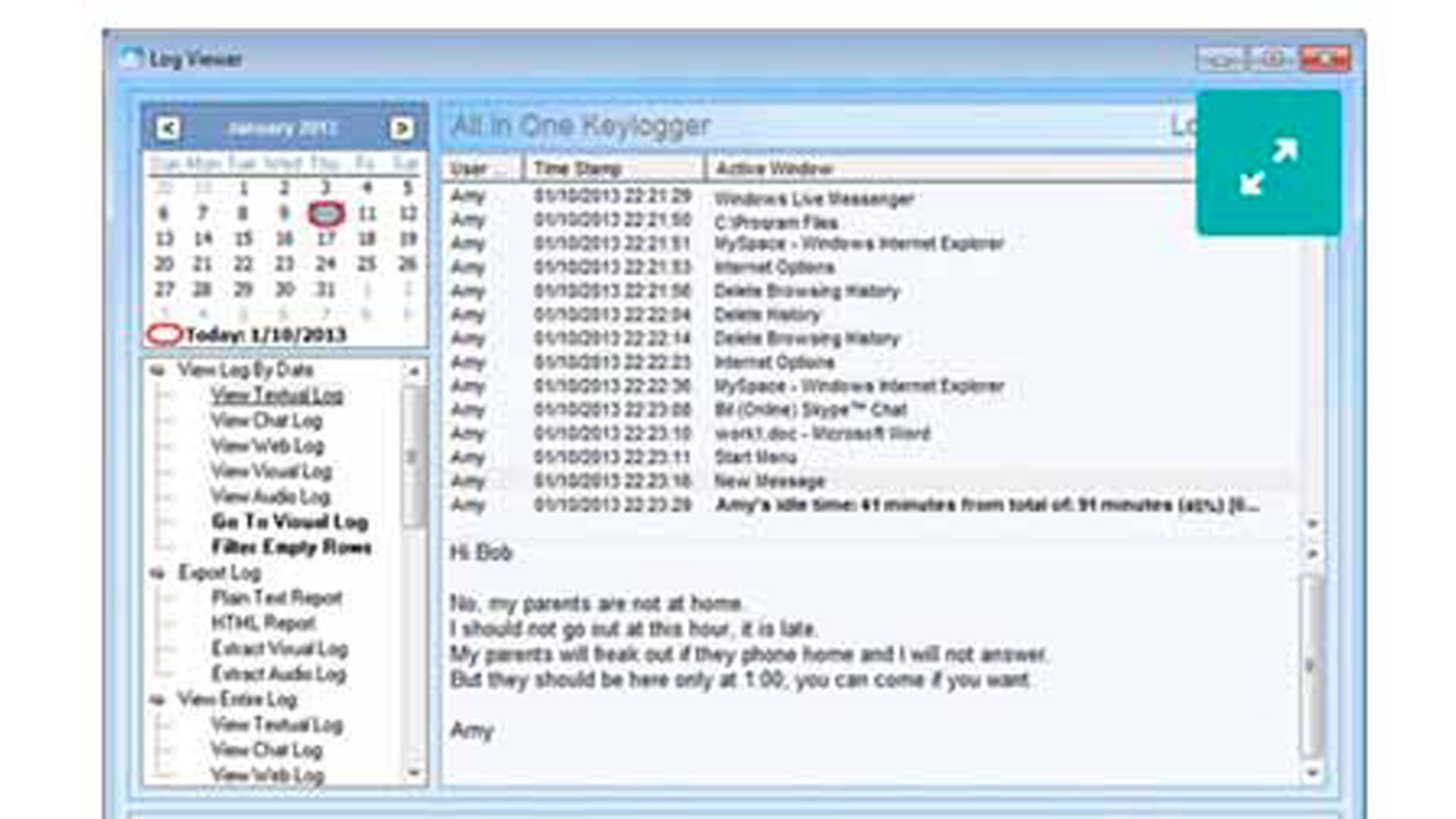Click the teal collapse fullscreen icon

pos(1268,165)
